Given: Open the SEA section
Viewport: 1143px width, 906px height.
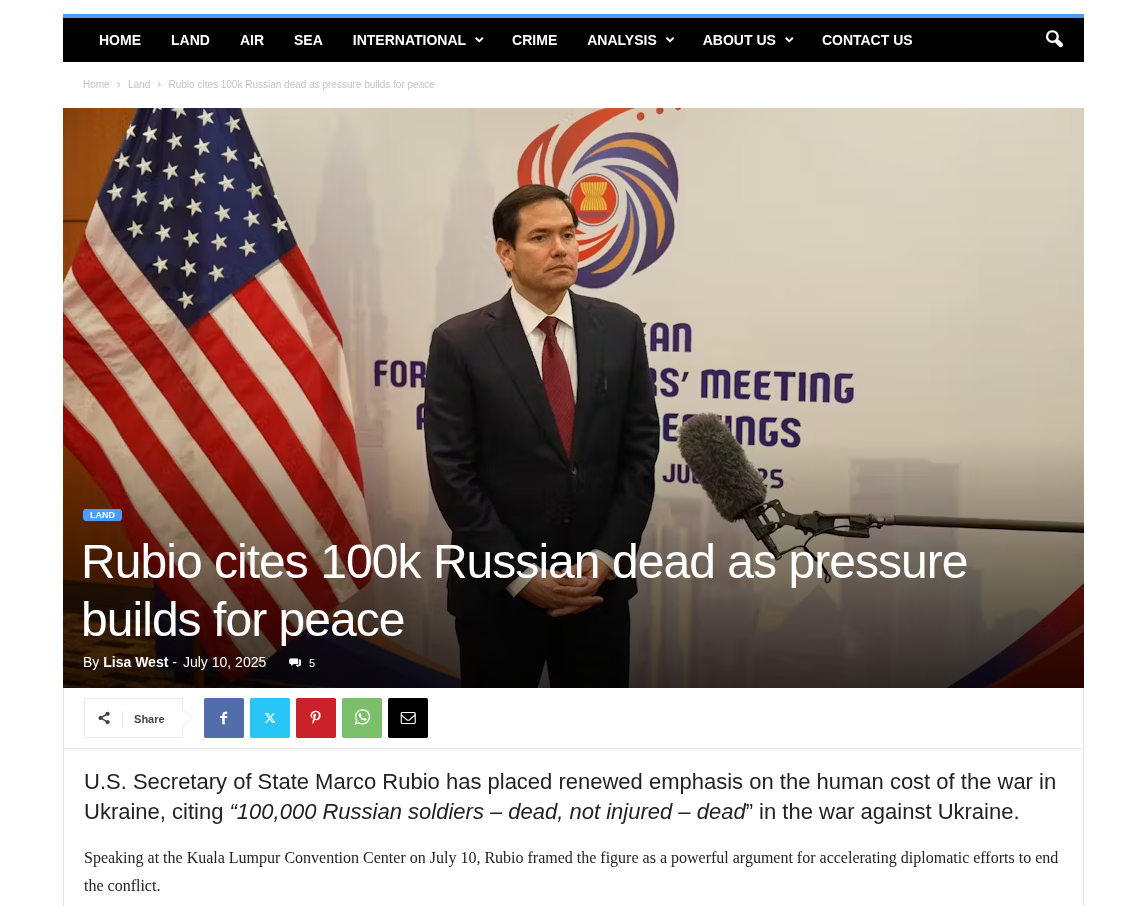Looking at the screenshot, I should [x=308, y=40].
